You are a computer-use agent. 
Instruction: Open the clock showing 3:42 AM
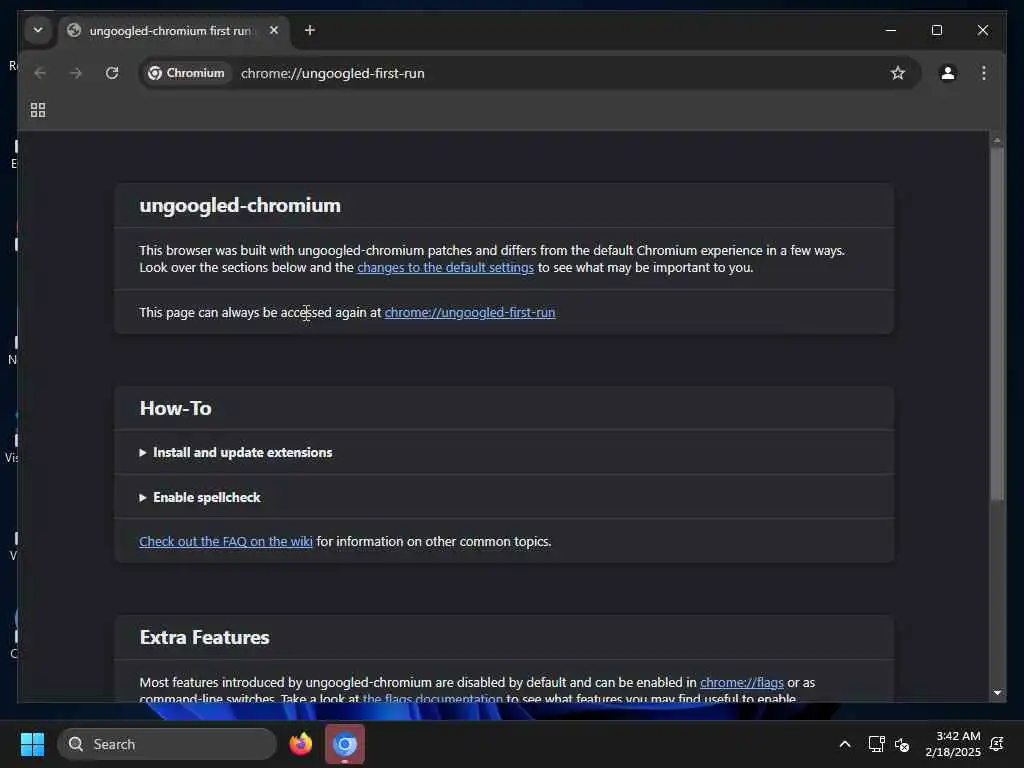click(x=953, y=744)
